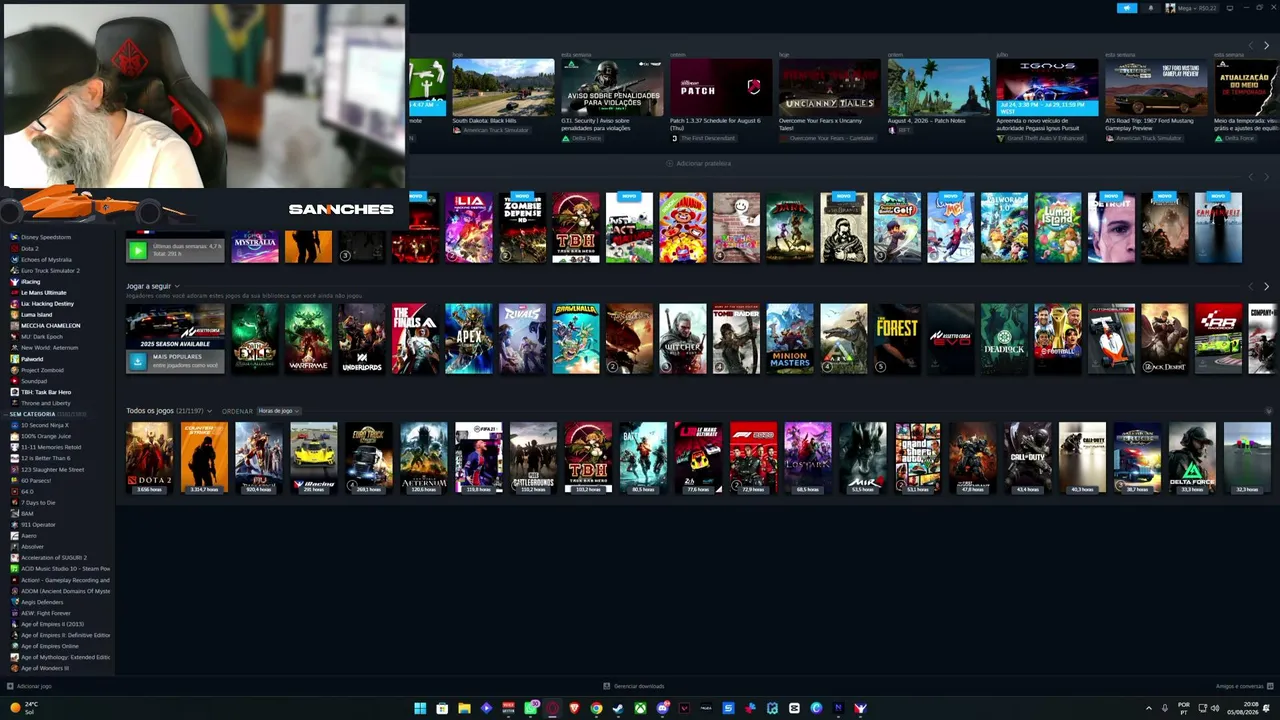
Task: Open Warframe cover in 'Jogar a seguir'
Action: pyautogui.click(x=308, y=338)
